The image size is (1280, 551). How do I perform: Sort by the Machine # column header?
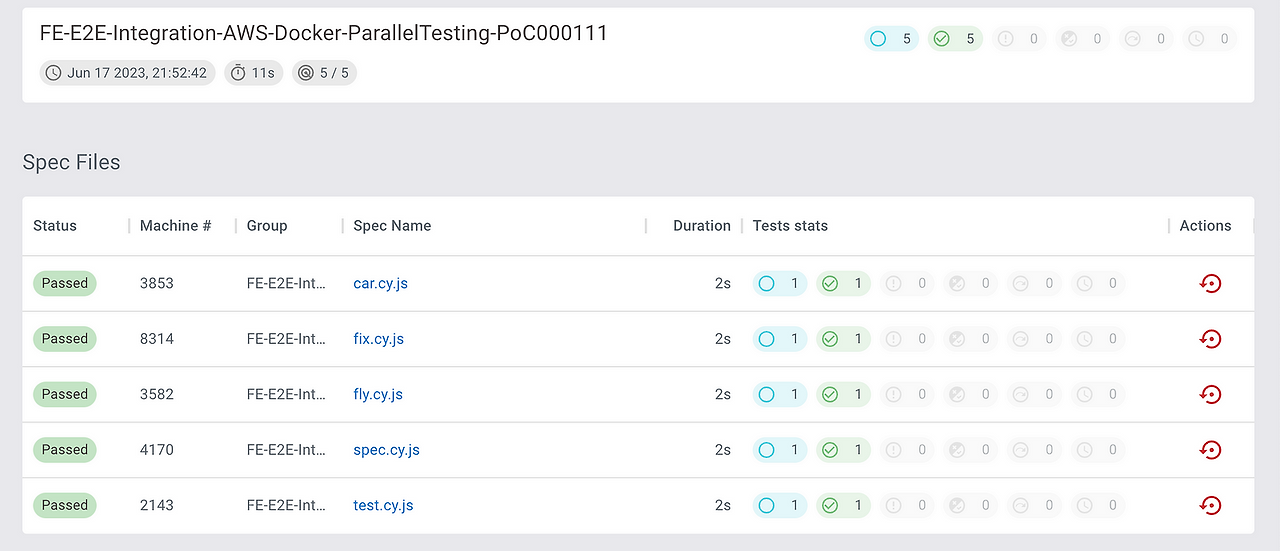point(175,226)
